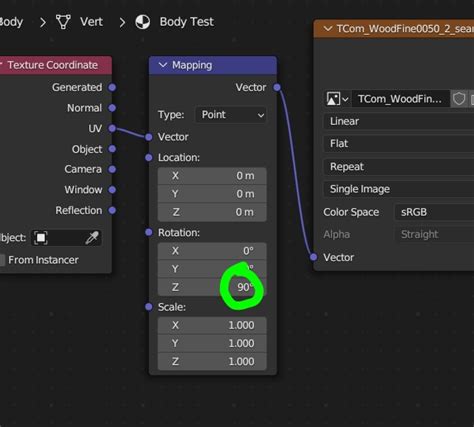This screenshot has height=427, width=474.
Task: Click Body Test in the breadcrumb
Action: pos(186,22)
